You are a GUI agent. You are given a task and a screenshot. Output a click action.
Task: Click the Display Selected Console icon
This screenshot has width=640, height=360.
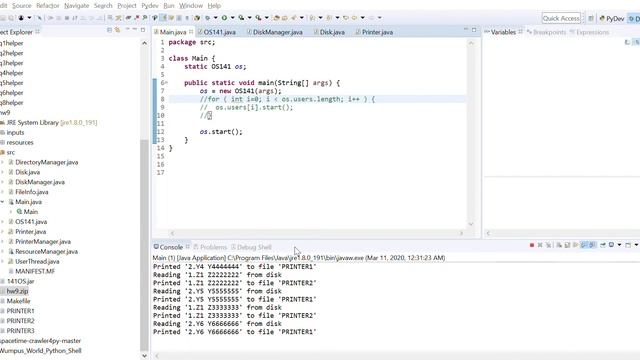pyautogui.click(x=611, y=245)
